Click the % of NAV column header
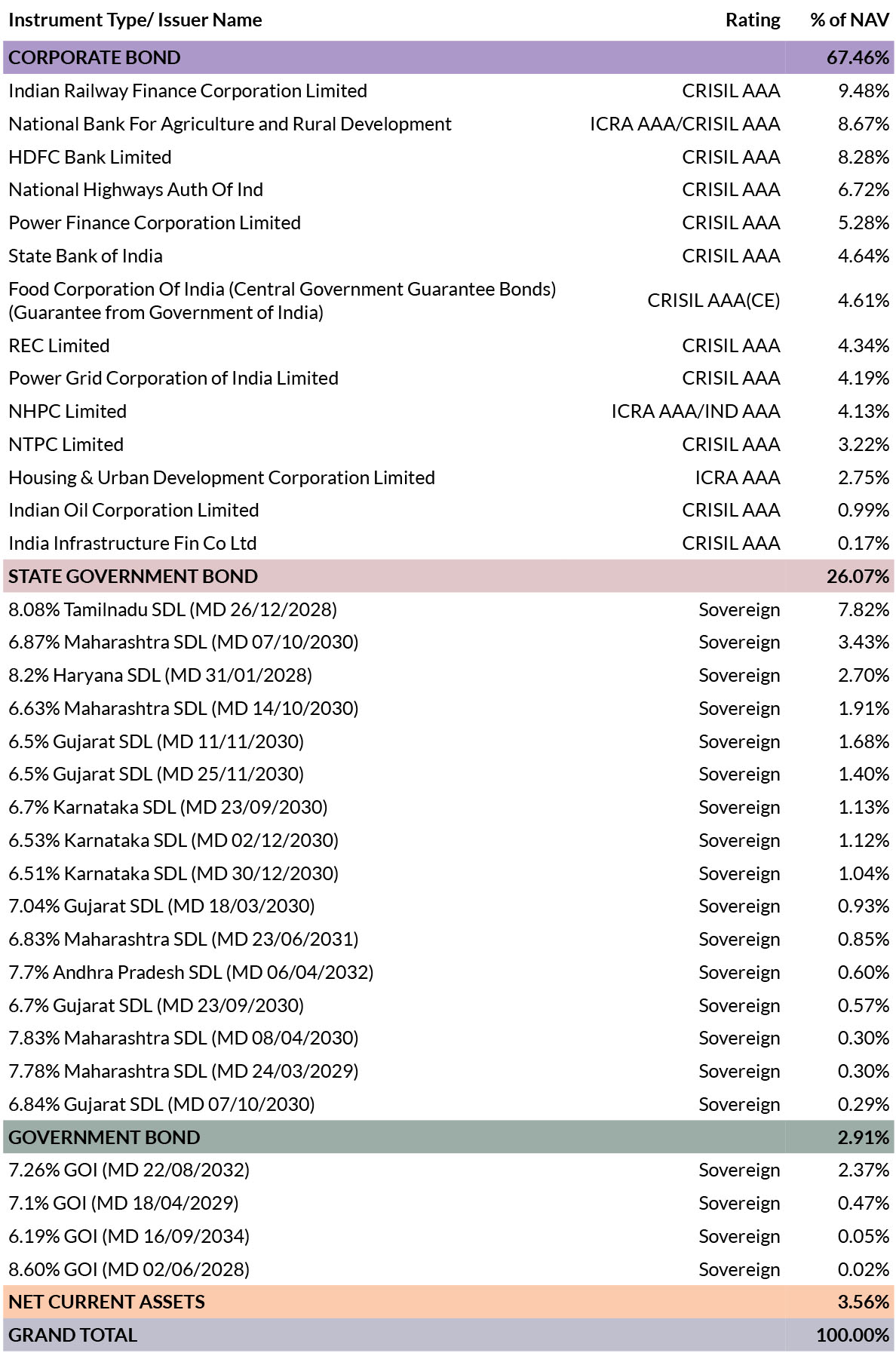Viewport: 896px width, 1356px height. click(x=849, y=20)
